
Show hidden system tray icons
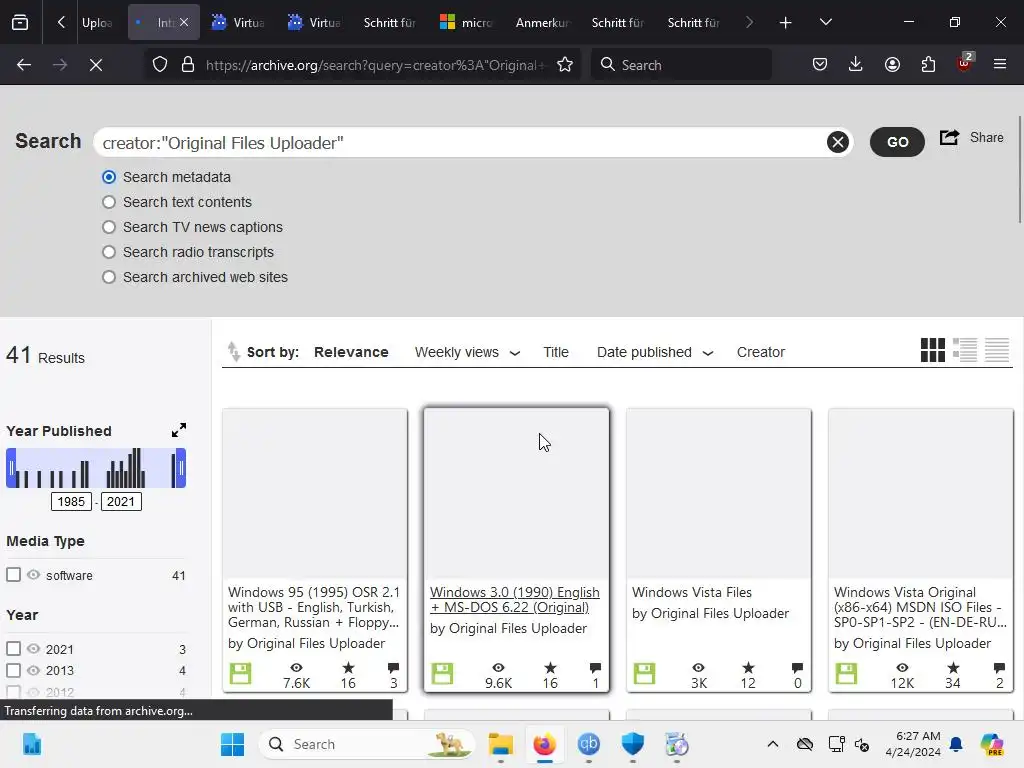[x=773, y=744]
